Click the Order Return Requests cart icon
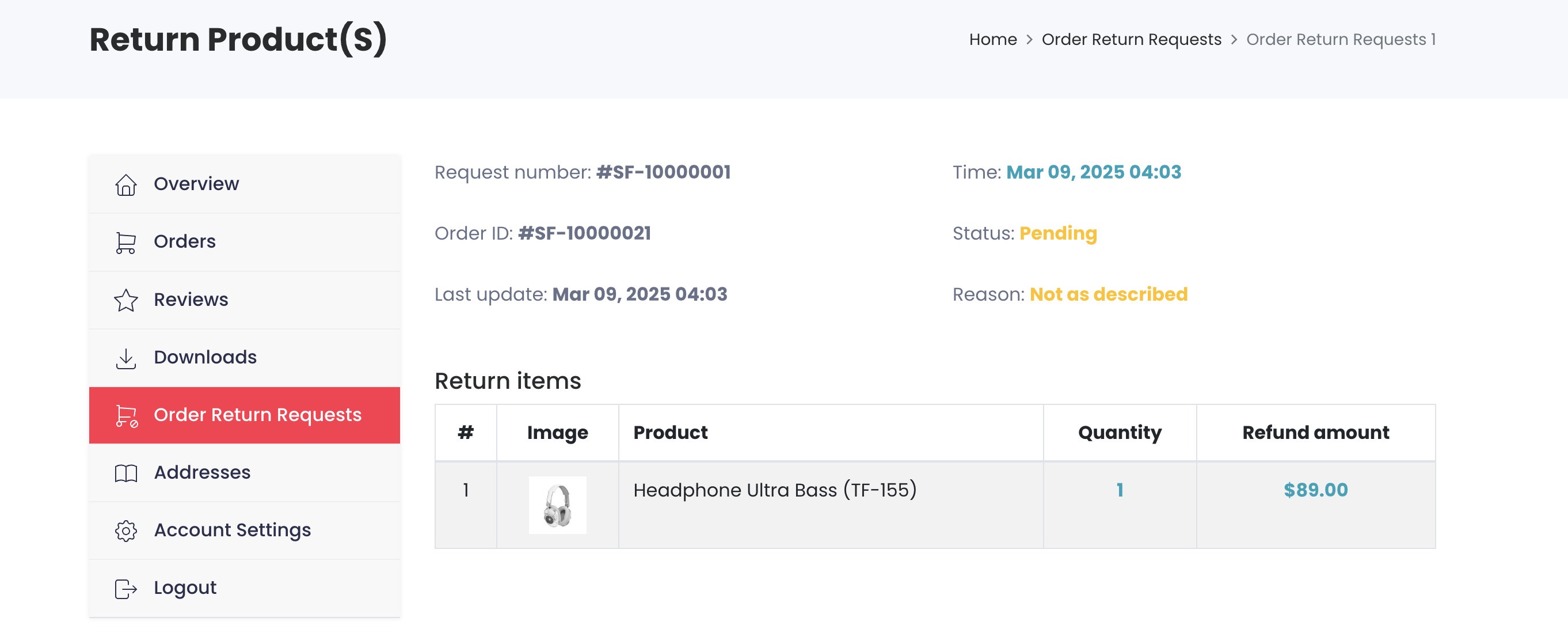1568x644 pixels. (x=127, y=415)
